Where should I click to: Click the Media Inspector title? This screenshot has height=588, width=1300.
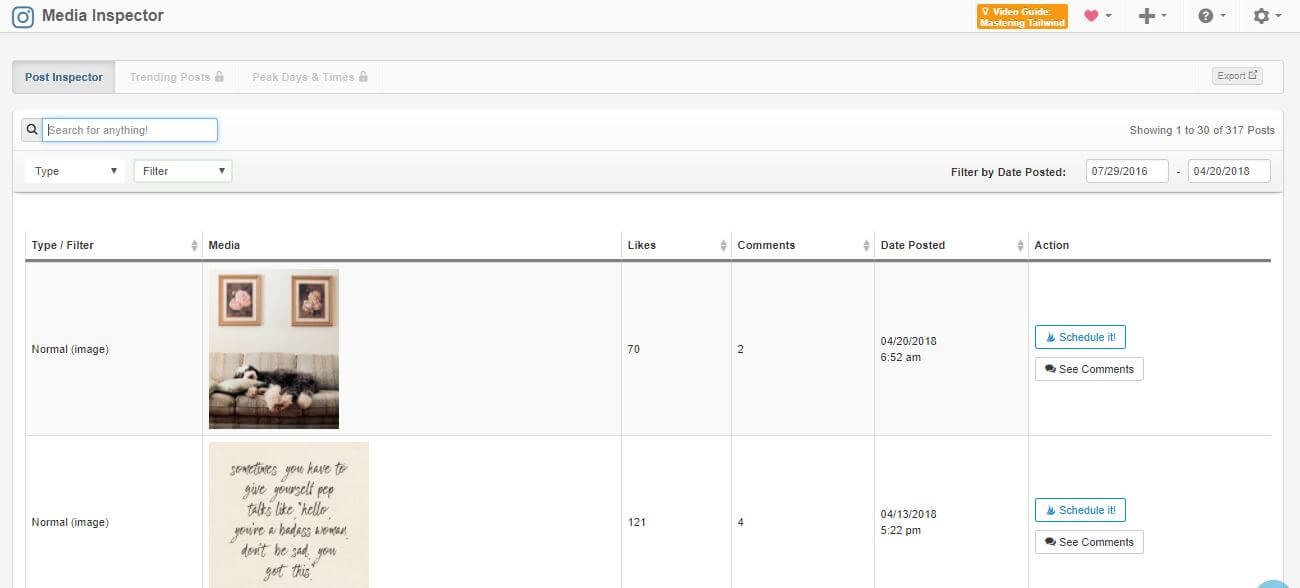(x=103, y=16)
